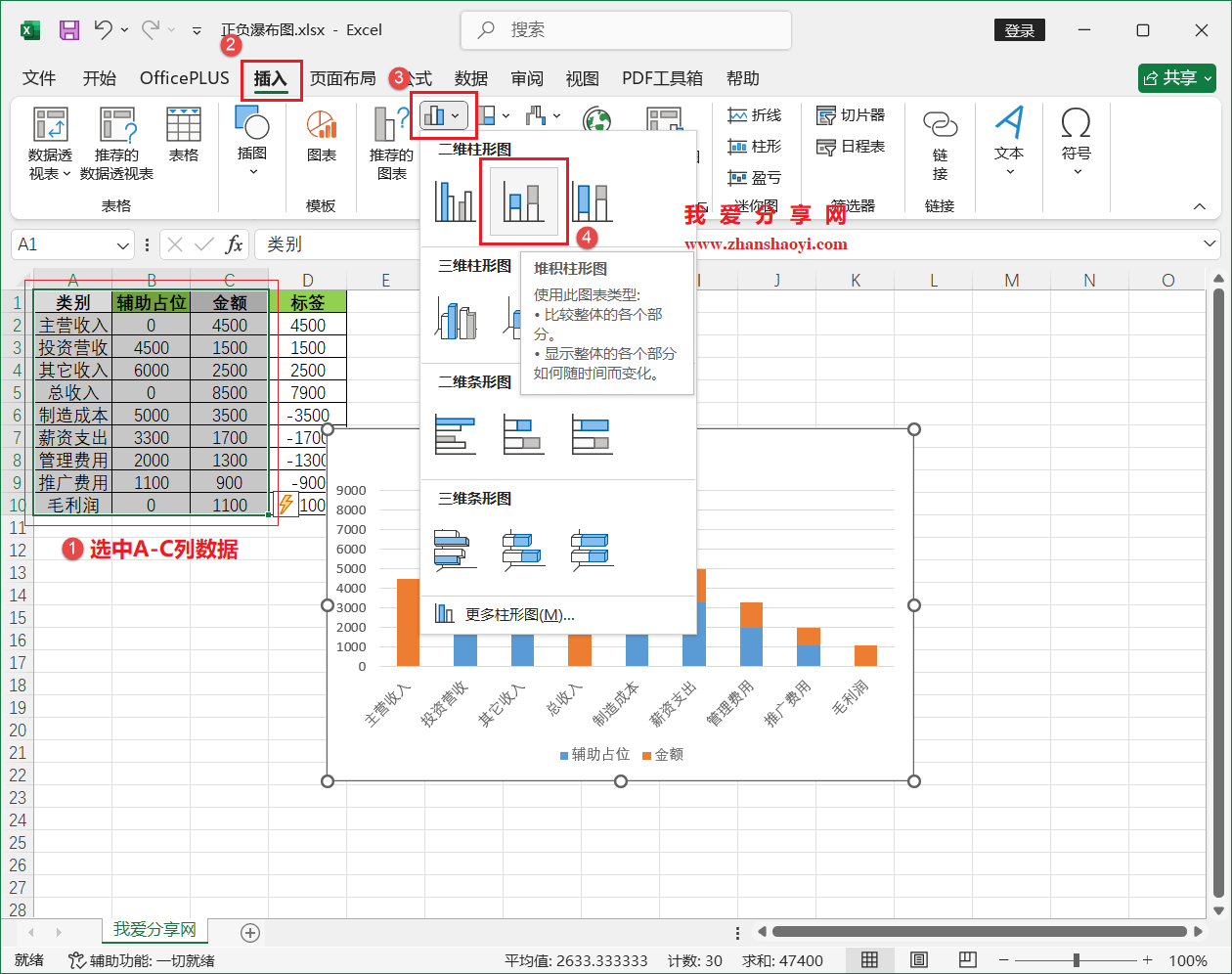Collapse the ribbon with the chevron

point(1199,206)
